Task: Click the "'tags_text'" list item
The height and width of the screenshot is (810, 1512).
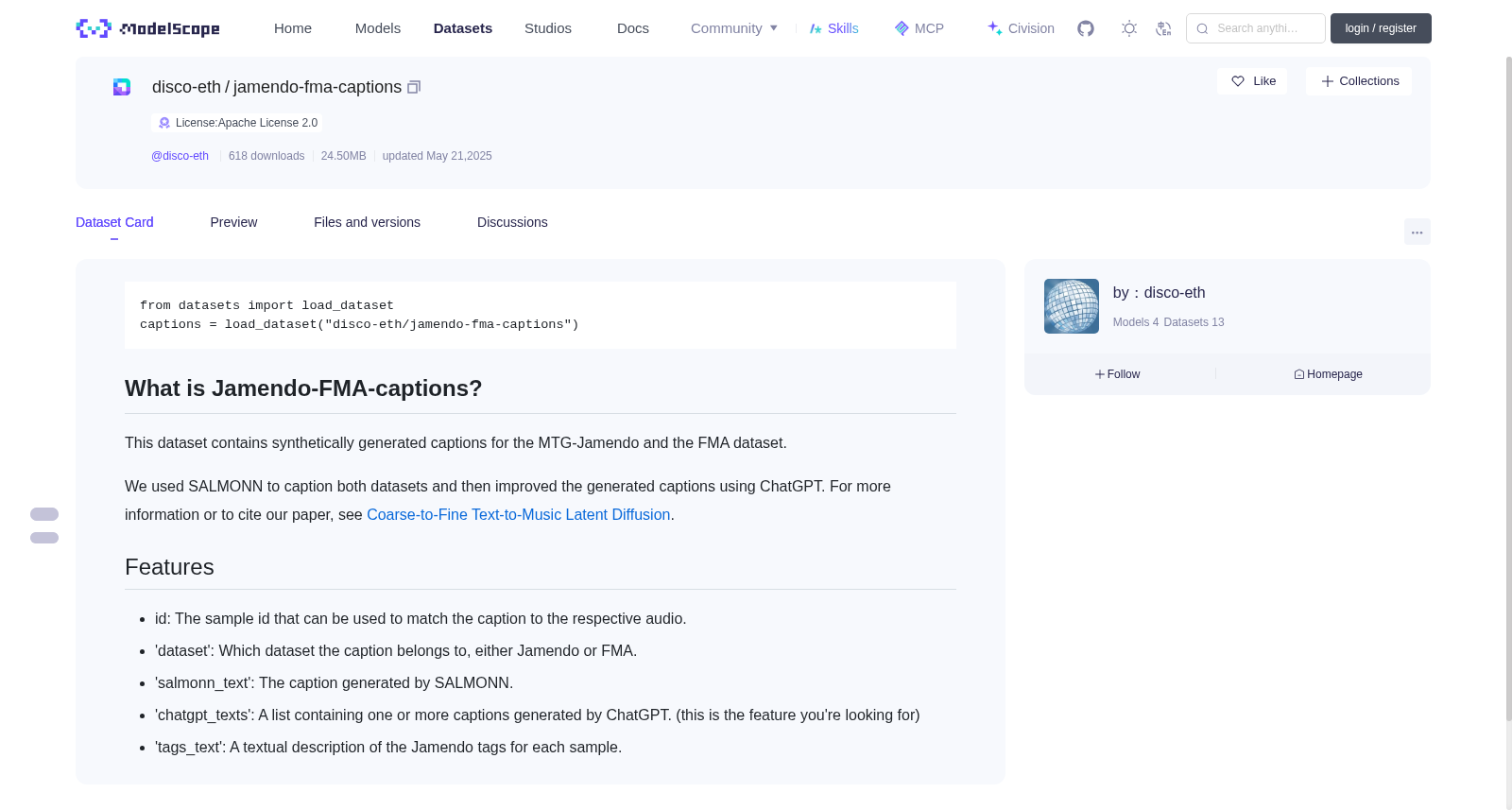Action: click(388, 748)
